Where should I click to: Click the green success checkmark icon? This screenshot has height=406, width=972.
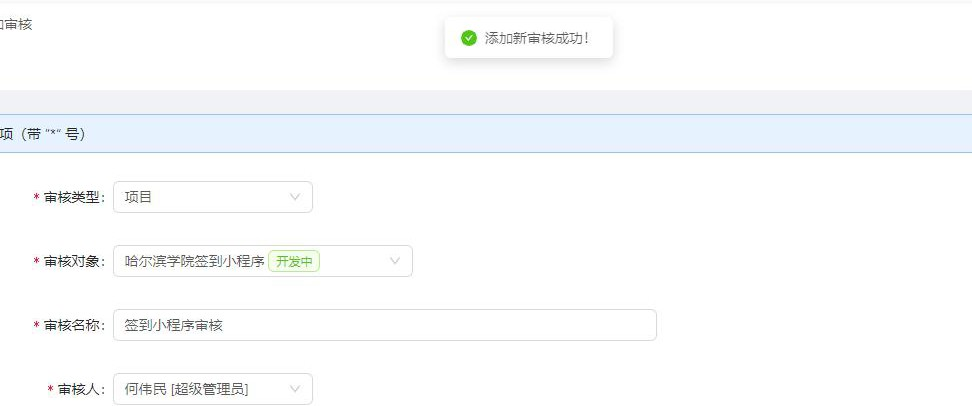click(468, 38)
